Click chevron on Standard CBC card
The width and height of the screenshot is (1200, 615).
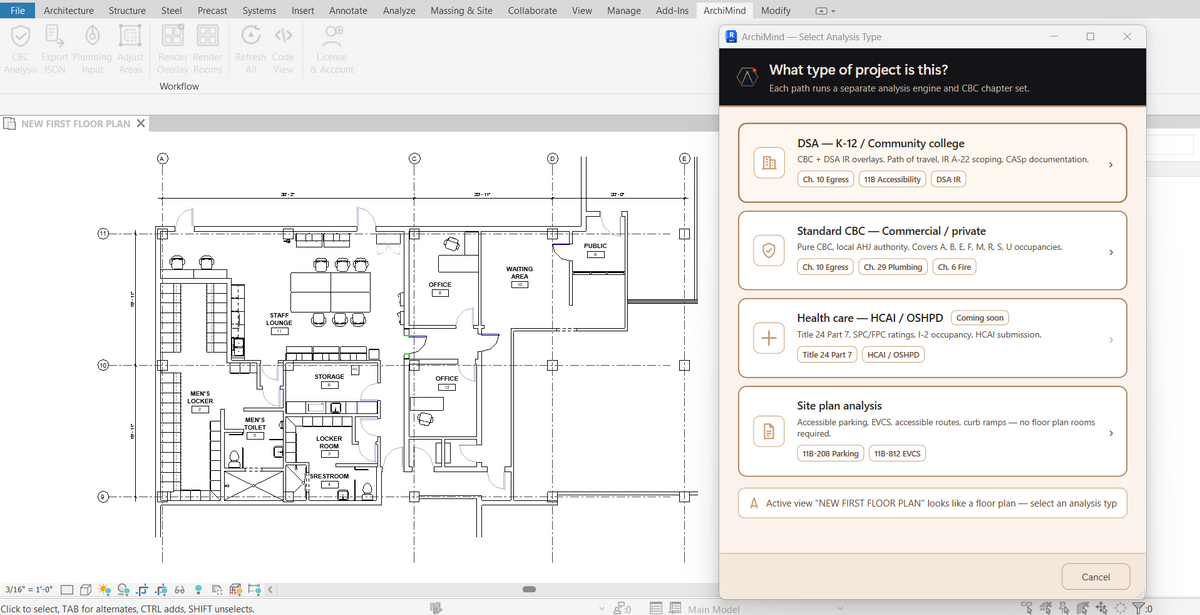pos(1111,252)
